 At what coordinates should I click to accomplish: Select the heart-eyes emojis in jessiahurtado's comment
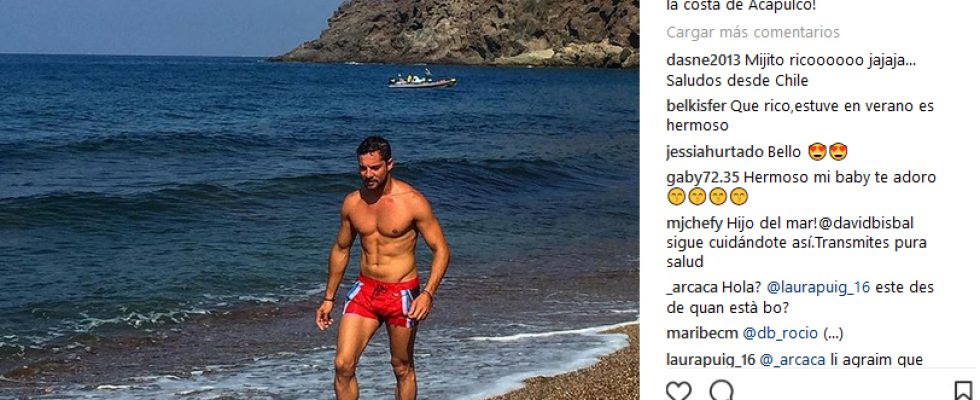tap(828, 152)
